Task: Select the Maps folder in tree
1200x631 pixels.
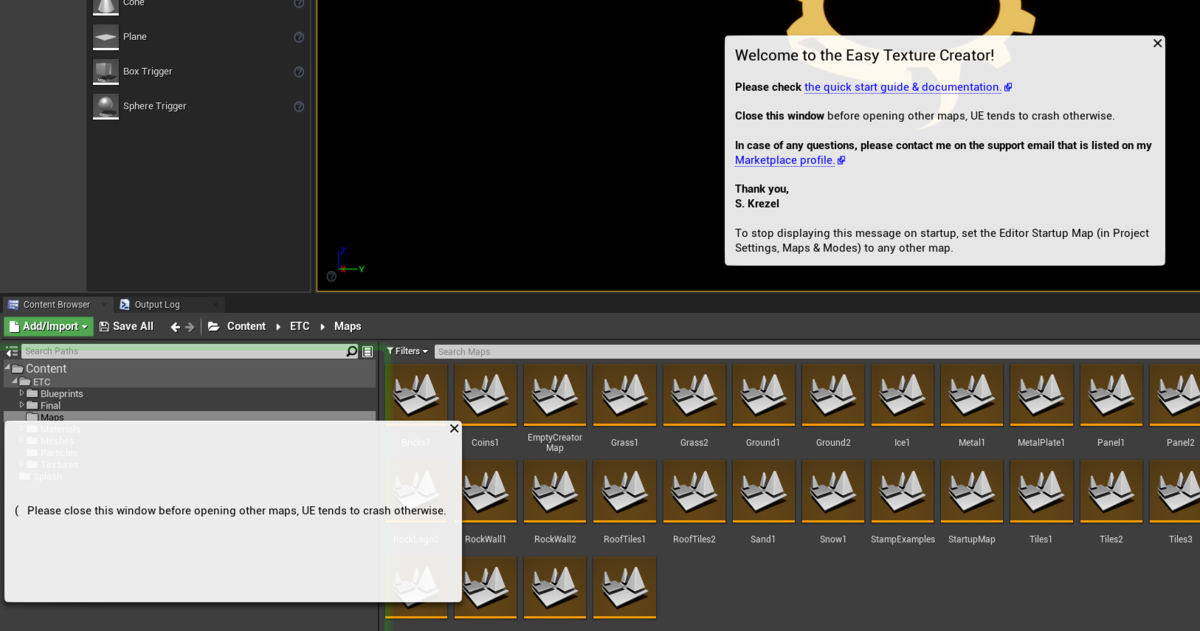Action: coord(52,417)
